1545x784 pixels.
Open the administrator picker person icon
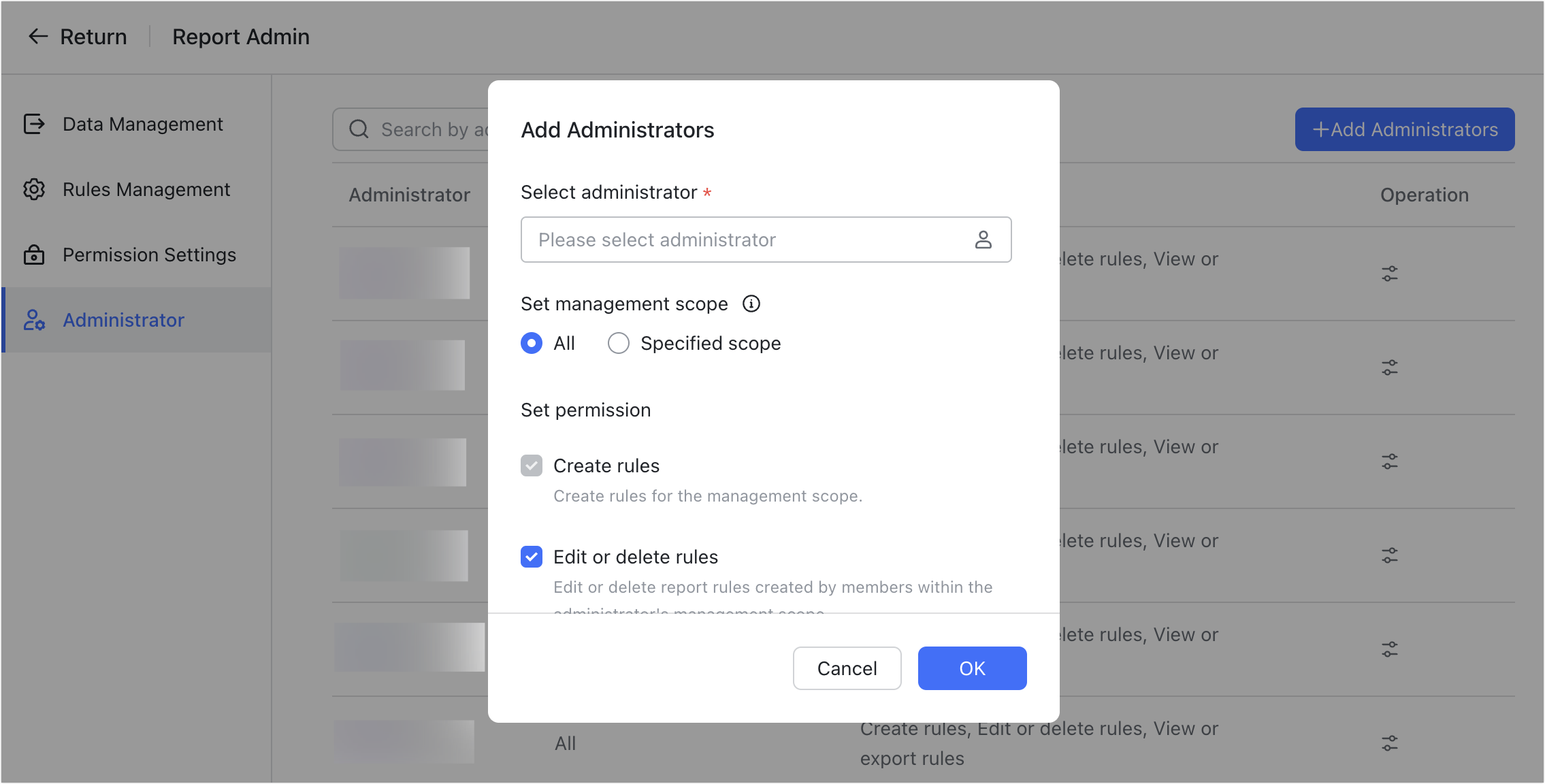click(984, 240)
